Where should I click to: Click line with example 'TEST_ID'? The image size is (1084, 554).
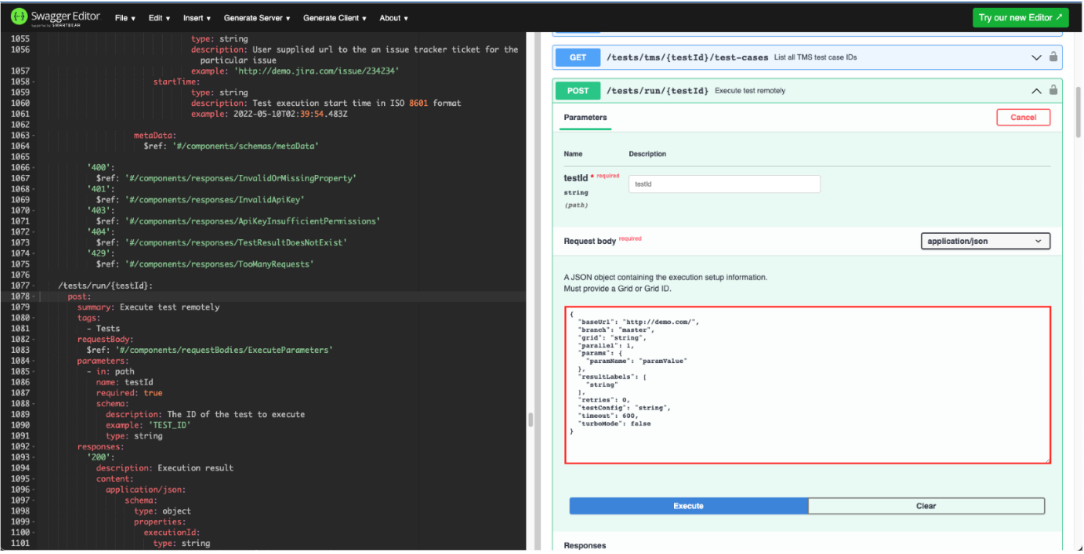click(147, 425)
